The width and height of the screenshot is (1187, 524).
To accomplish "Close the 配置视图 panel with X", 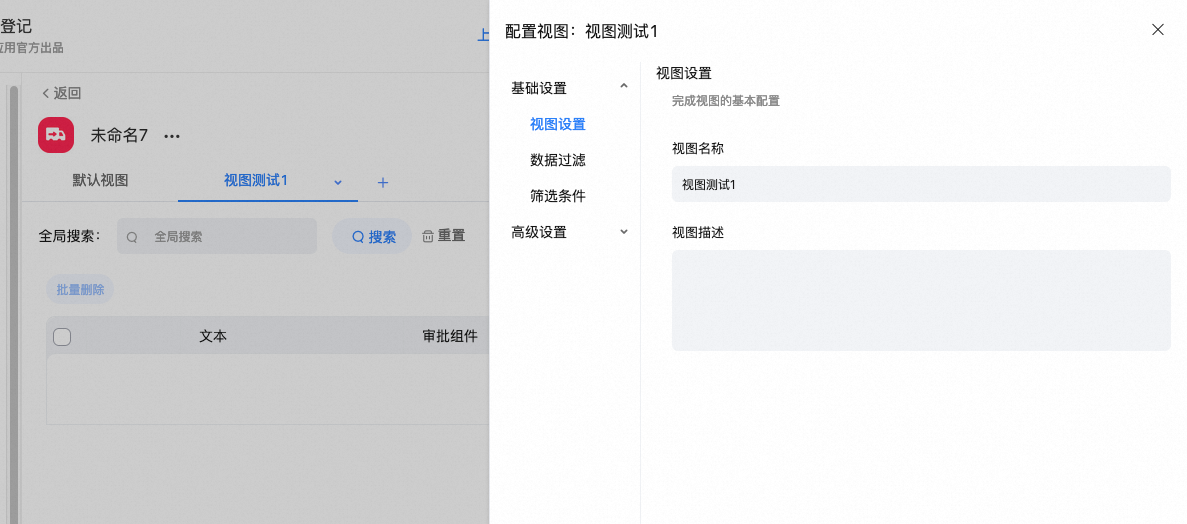I will click(x=1157, y=30).
